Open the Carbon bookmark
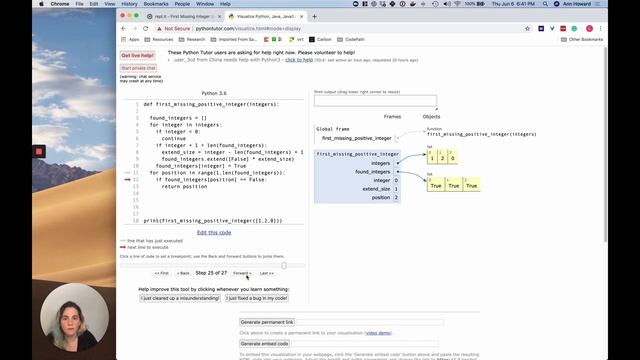This screenshot has height=360, width=640. pyautogui.click(x=320, y=40)
